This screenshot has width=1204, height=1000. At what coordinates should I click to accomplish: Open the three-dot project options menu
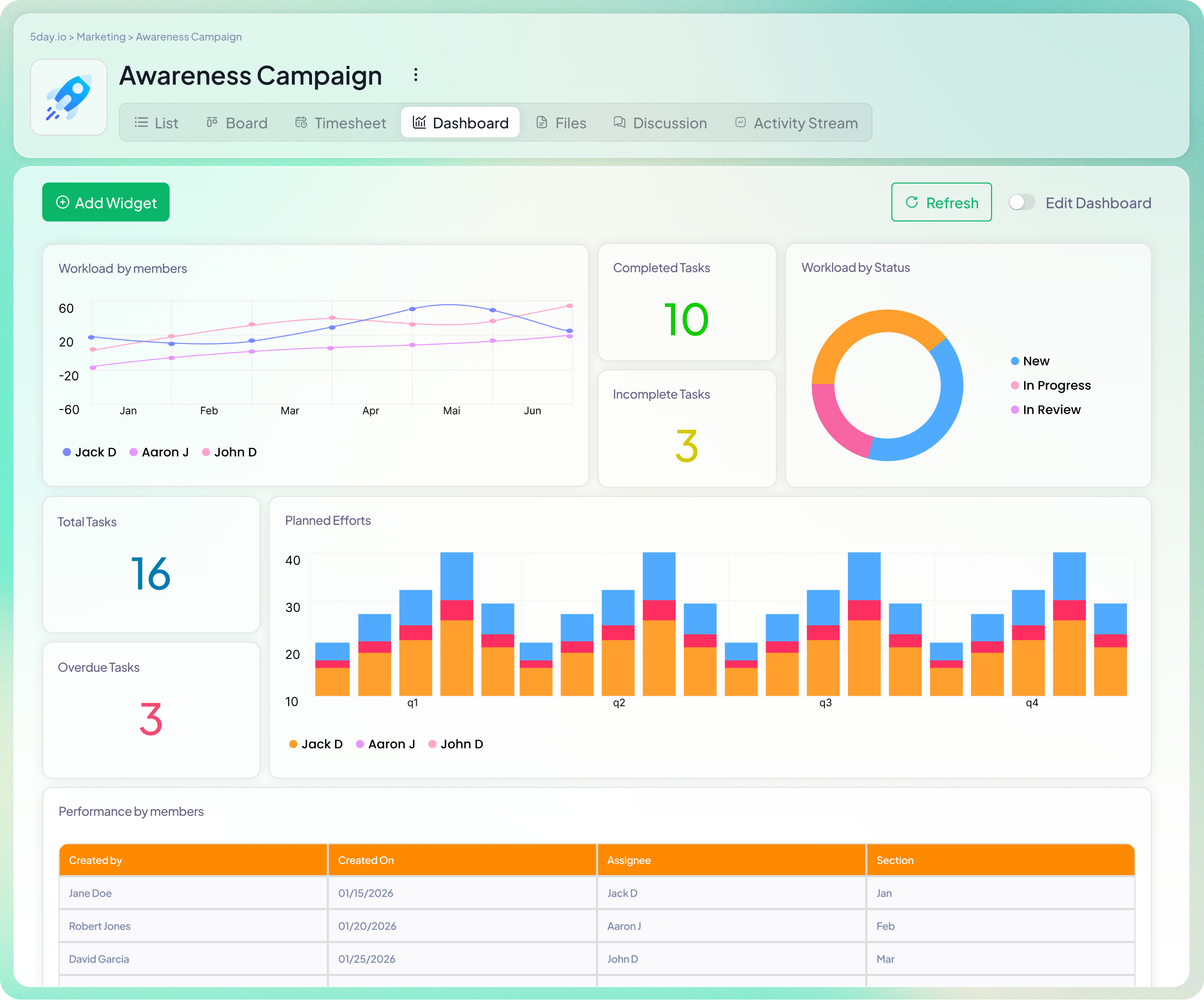tap(416, 75)
